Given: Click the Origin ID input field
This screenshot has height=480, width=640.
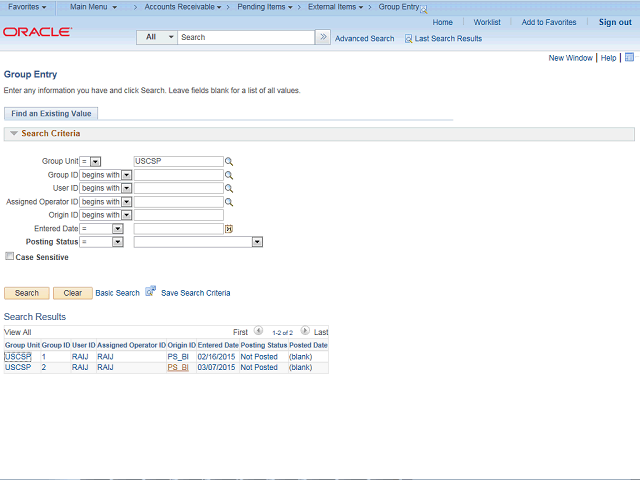Looking at the screenshot, I should (179, 215).
